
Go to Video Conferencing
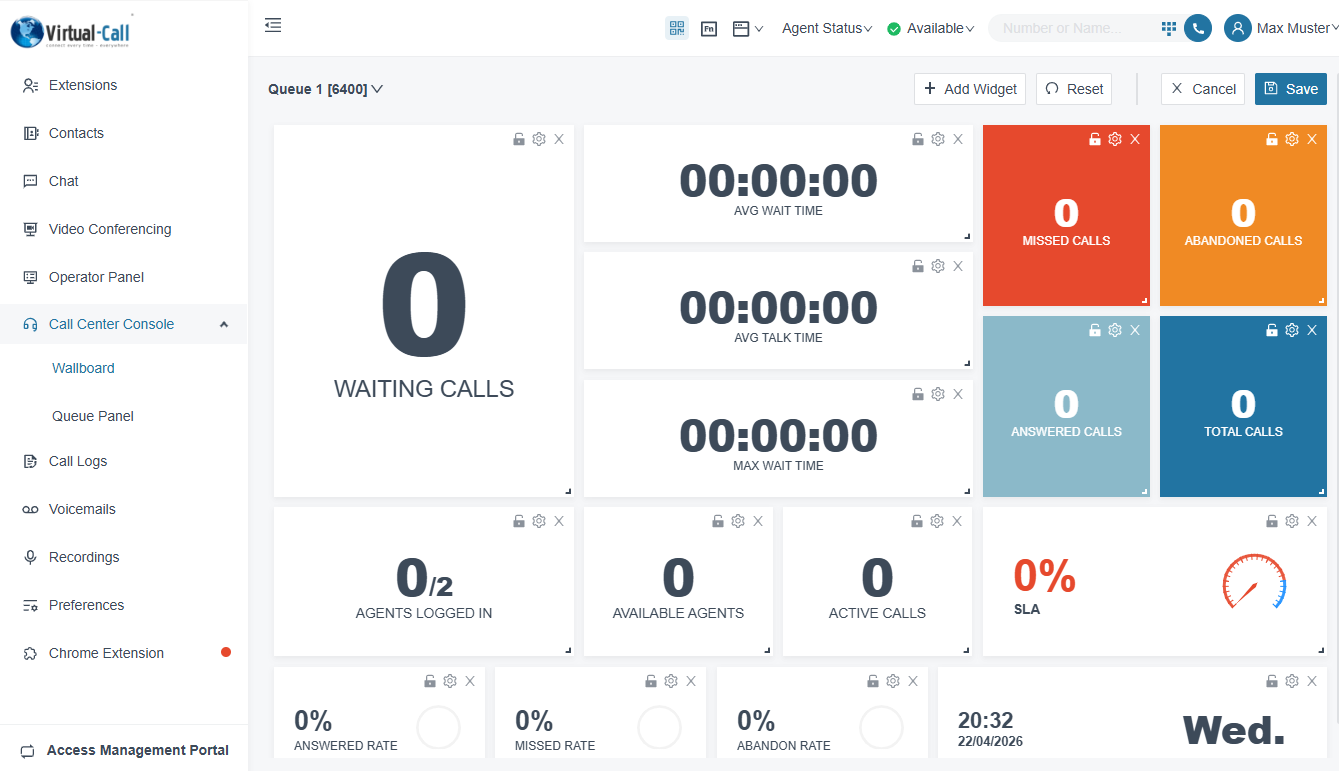click(124, 229)
